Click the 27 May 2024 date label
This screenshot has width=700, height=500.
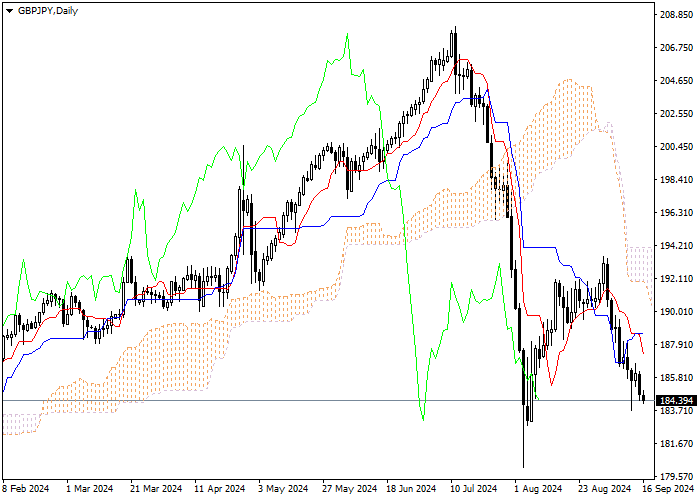(350, 489)
